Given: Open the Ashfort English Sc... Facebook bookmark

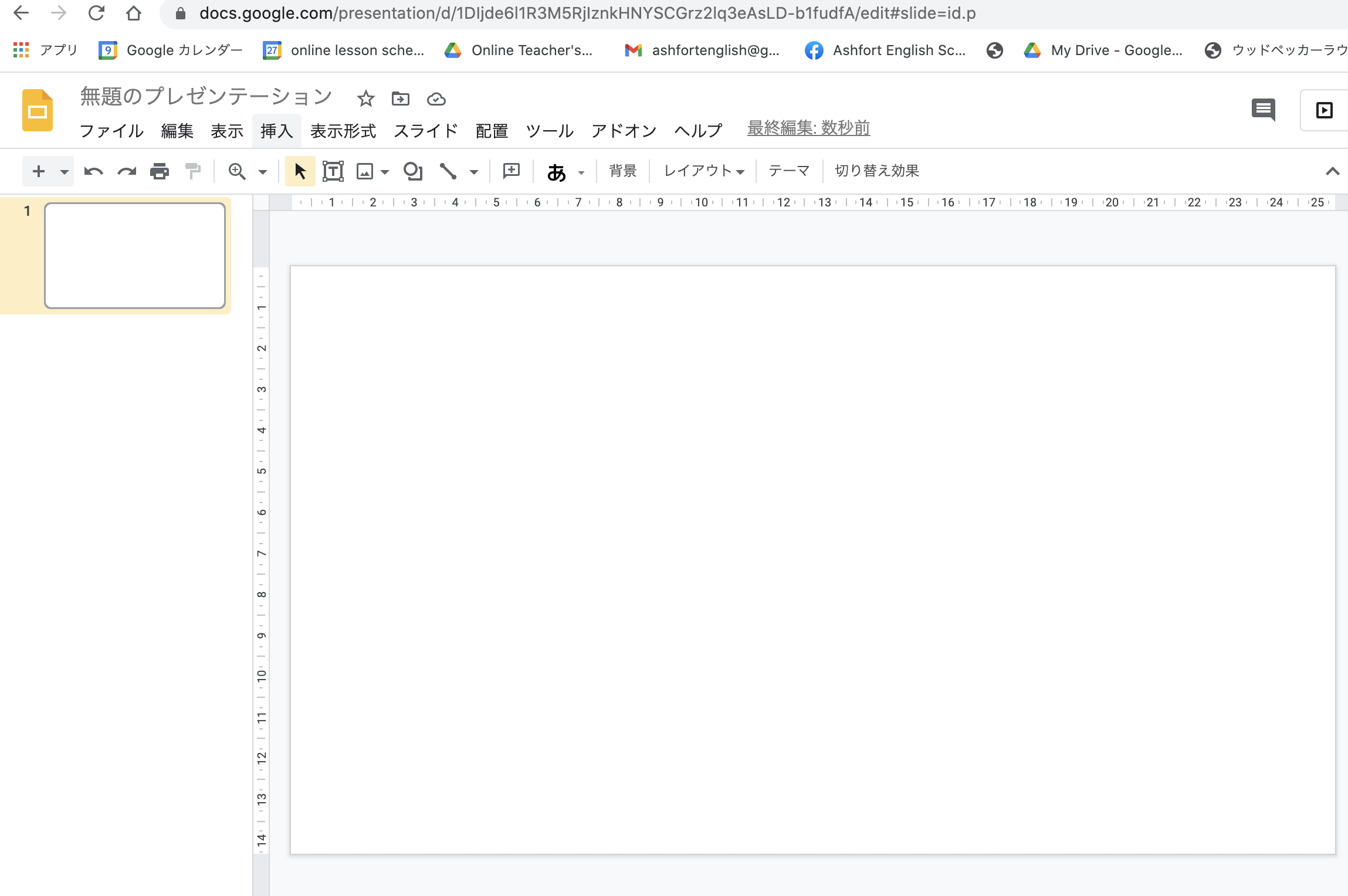Looking at the screenshot, I should 885,50.
